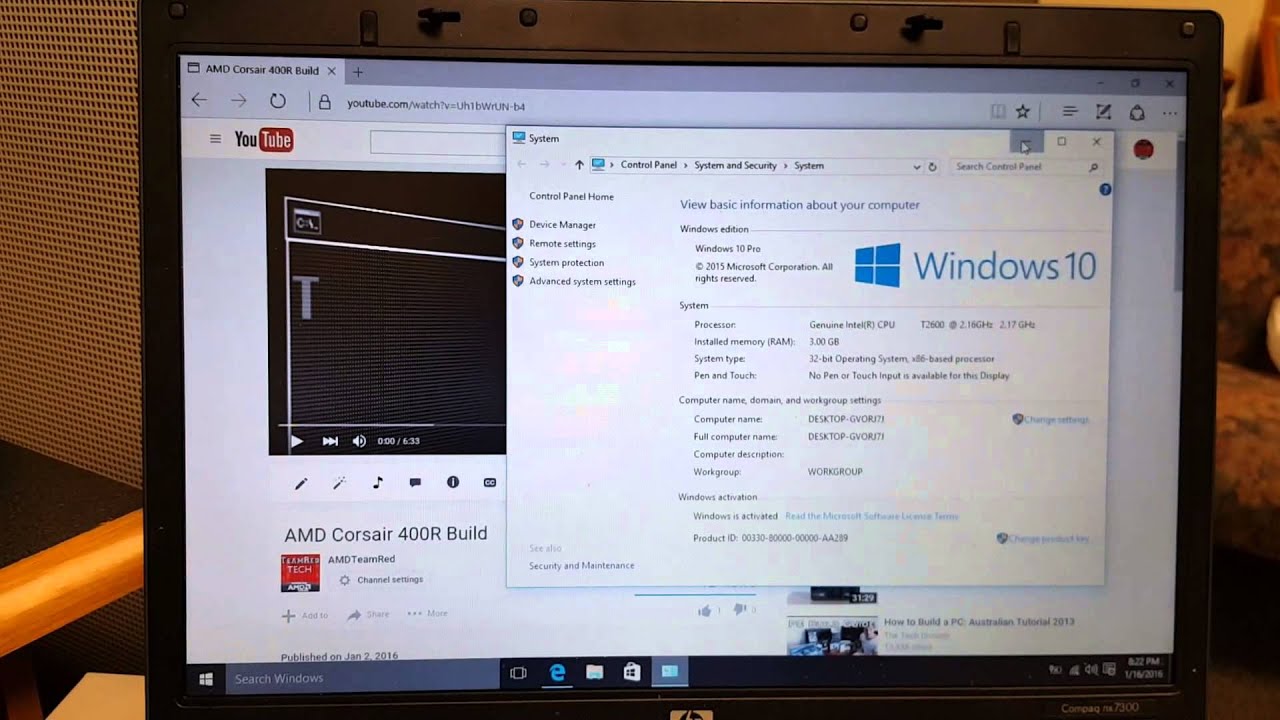This screenshot has width=1280, height=720.
Task: Open Annotations speech bubble icon
Action: point(415,483)
